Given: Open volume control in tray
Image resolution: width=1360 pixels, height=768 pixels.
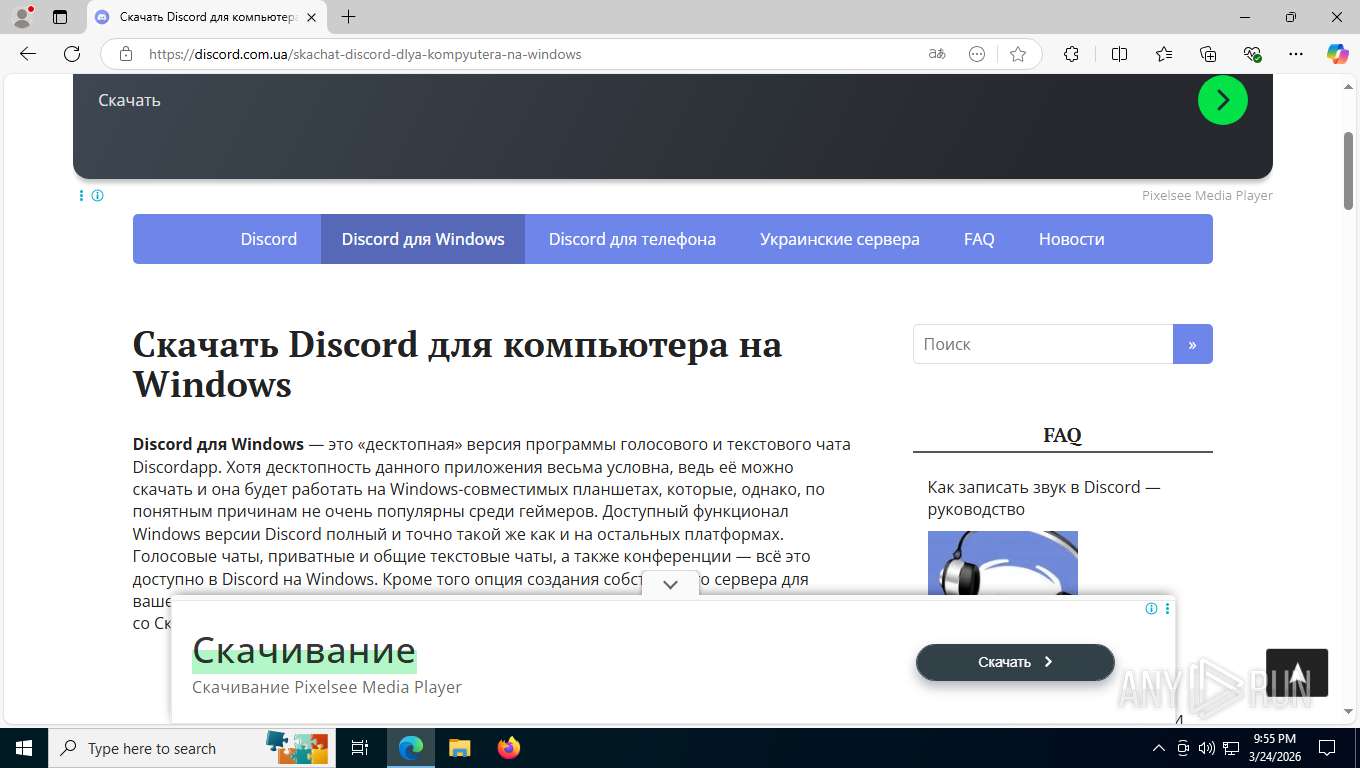Looking at the screenshot, I should coord(1207,748).
